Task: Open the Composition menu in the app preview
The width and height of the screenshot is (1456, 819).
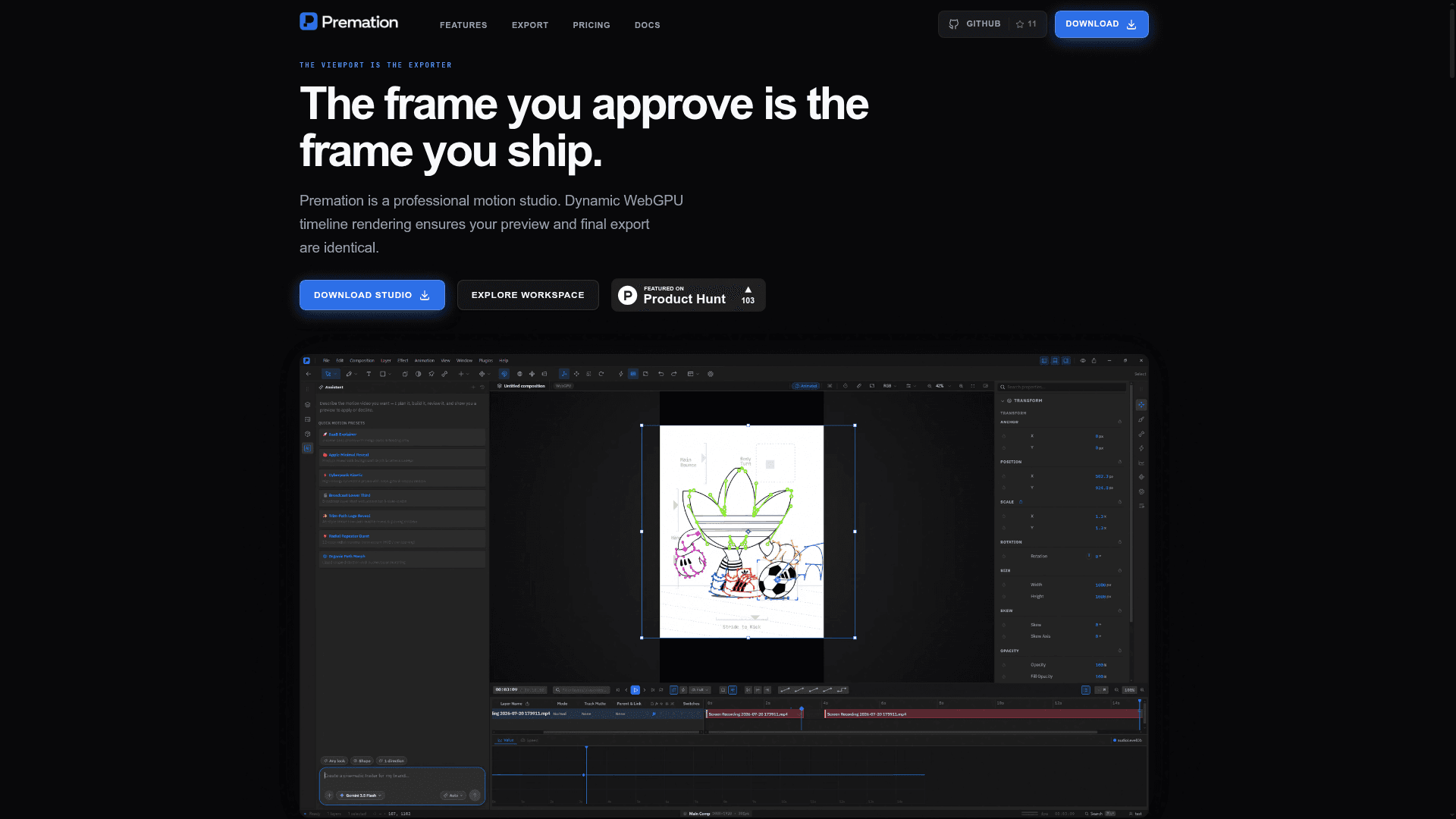Action: [362, 360]
